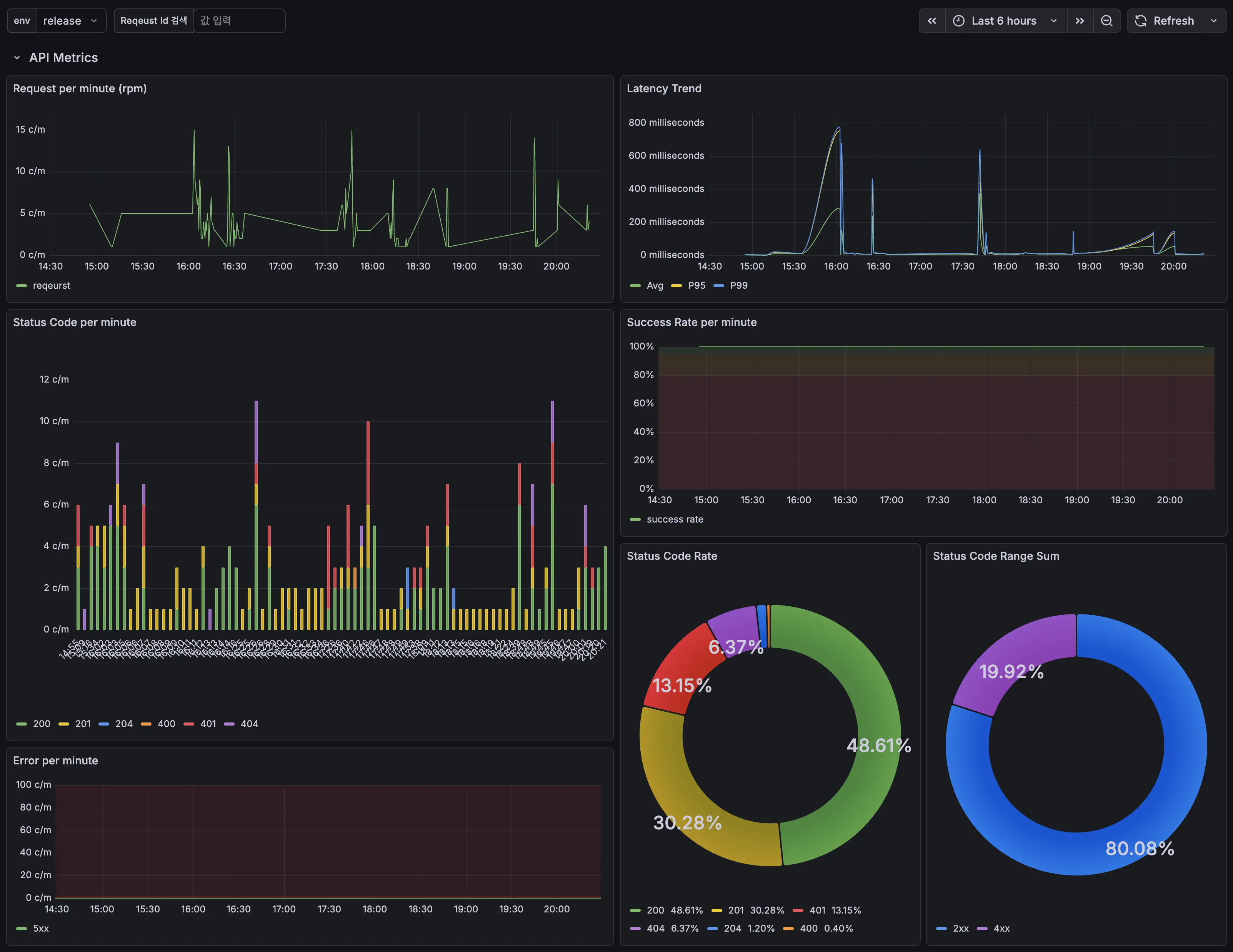Toggle P95 series in Latency Trend legend
This screenshot has width=1233, height=952.
pos(696,286)
